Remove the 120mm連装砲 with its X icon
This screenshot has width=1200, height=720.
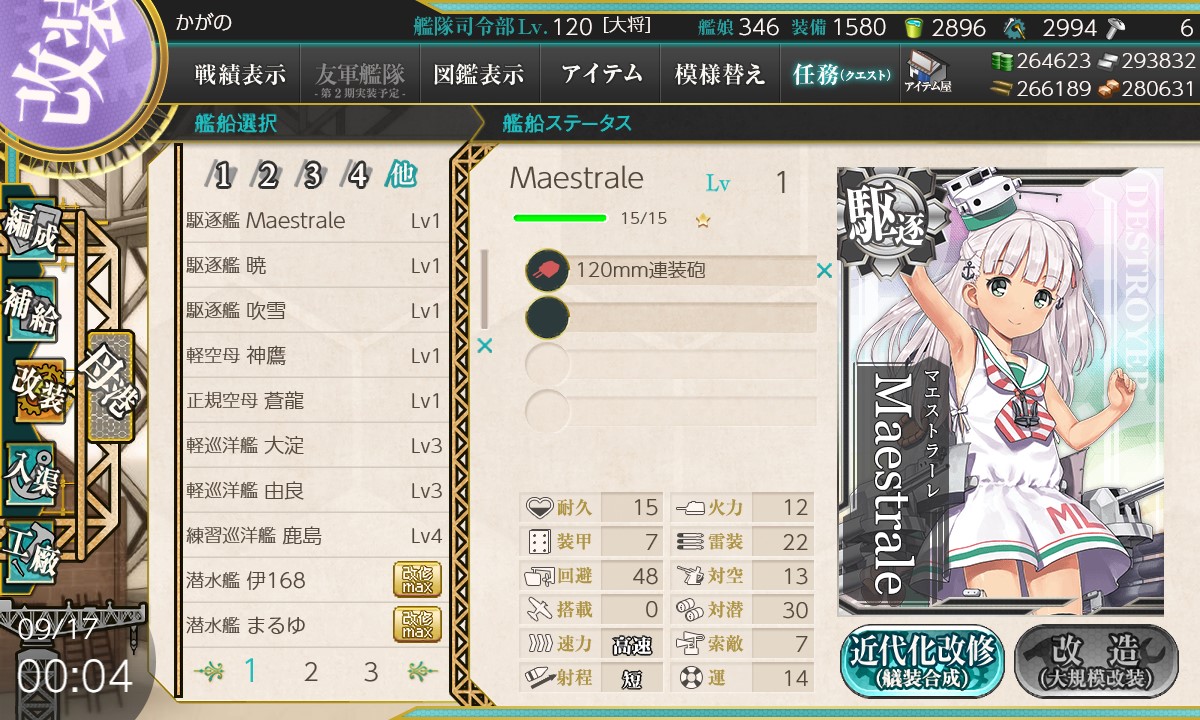[x=824, y=270]
